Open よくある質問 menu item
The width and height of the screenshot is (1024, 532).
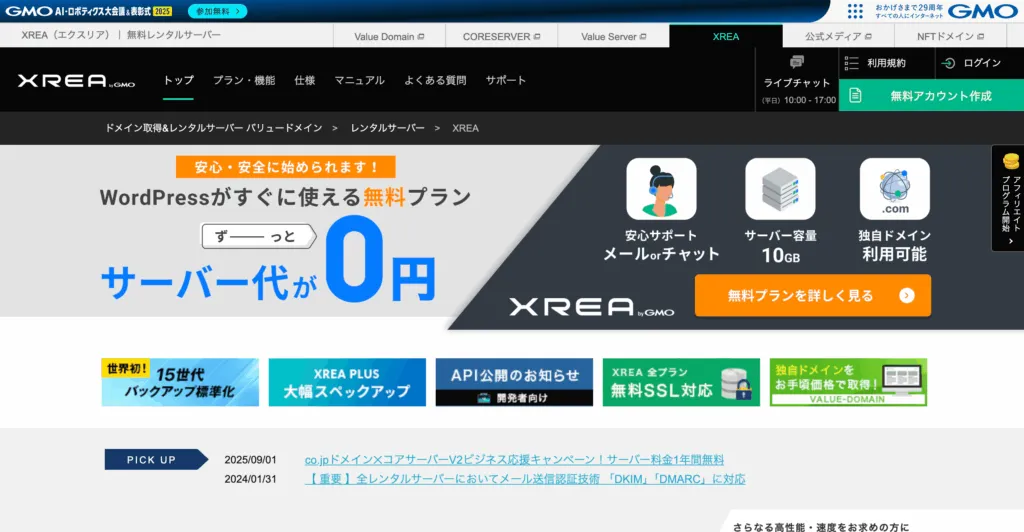click(435, 80)
